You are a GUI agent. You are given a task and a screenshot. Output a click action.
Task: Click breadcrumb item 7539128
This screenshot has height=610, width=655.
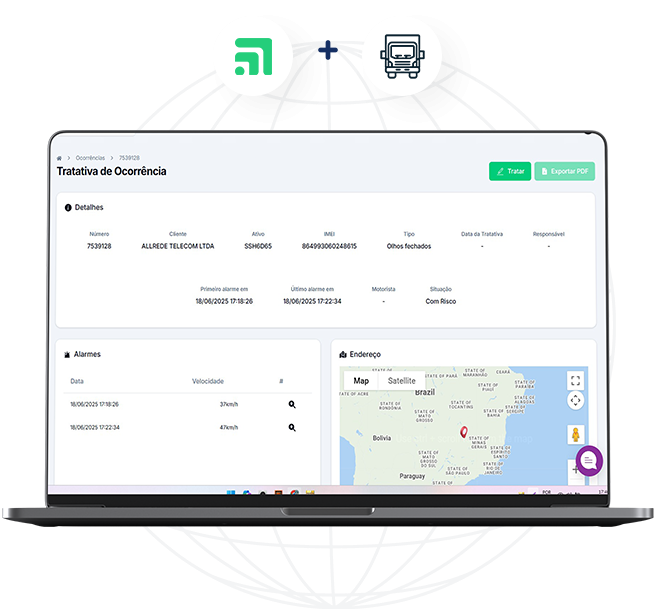tap(129, 158)
